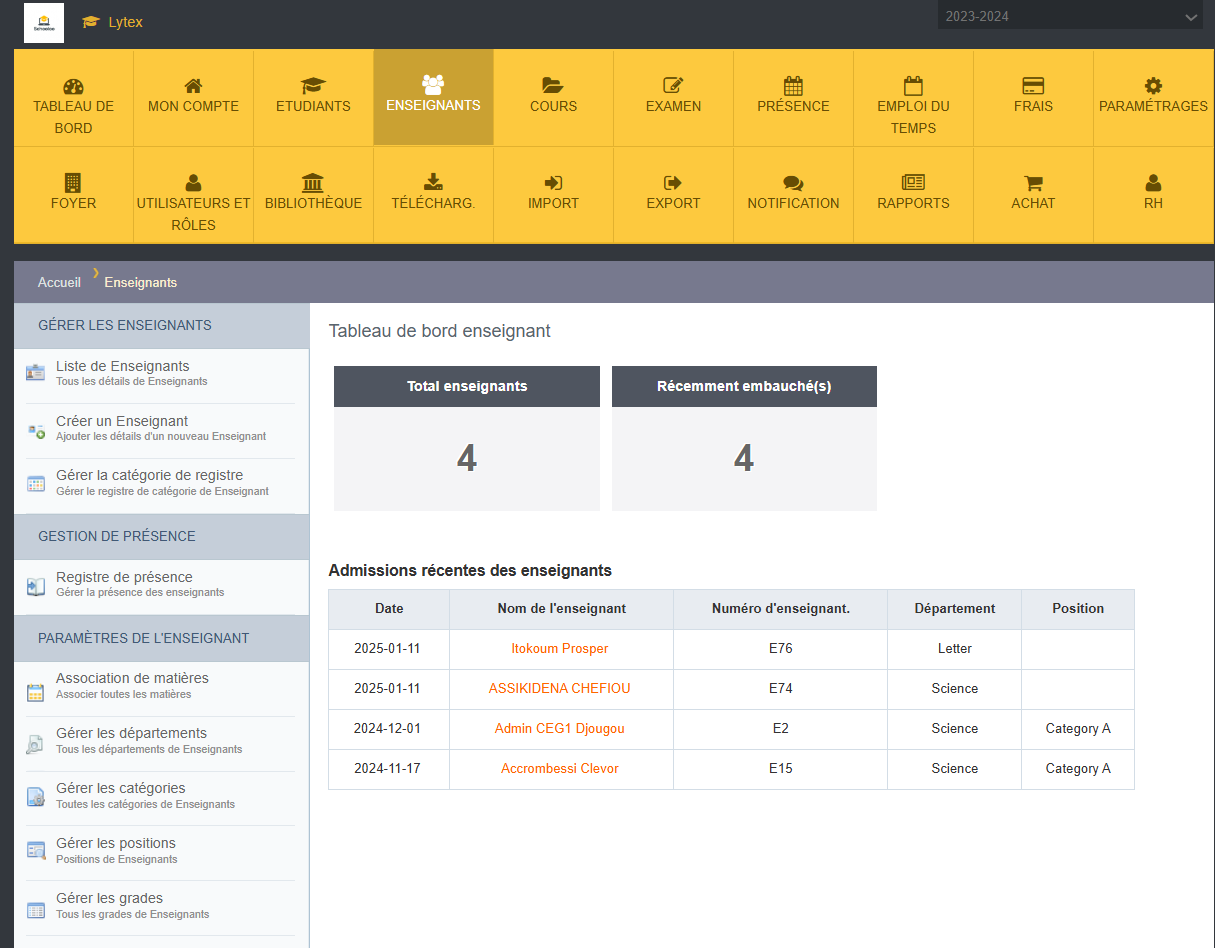Click the Rapports newspaper icon
1215x948 pixels.
click(x=913, y=183)
